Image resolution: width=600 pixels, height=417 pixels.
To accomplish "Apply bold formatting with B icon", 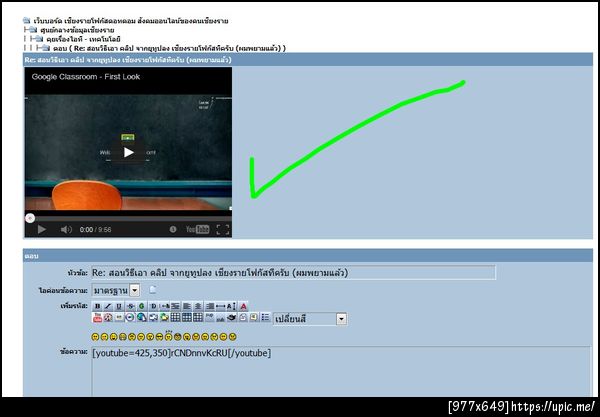I will tap(97, 306).
